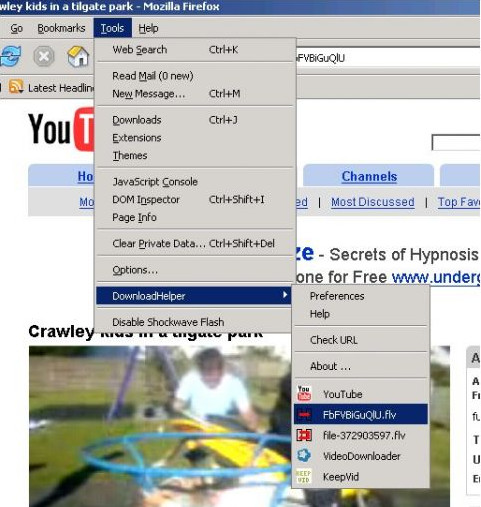Click into the YouTube search box
Viewport: 481px width, 507px height.
point(456,142)
